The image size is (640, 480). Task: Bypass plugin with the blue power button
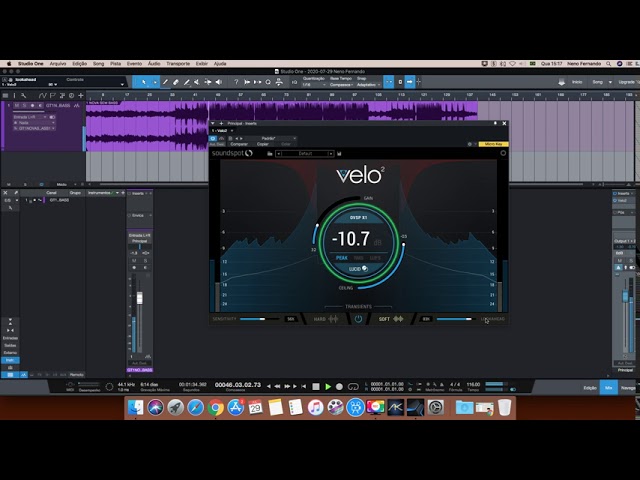point(213,138)
